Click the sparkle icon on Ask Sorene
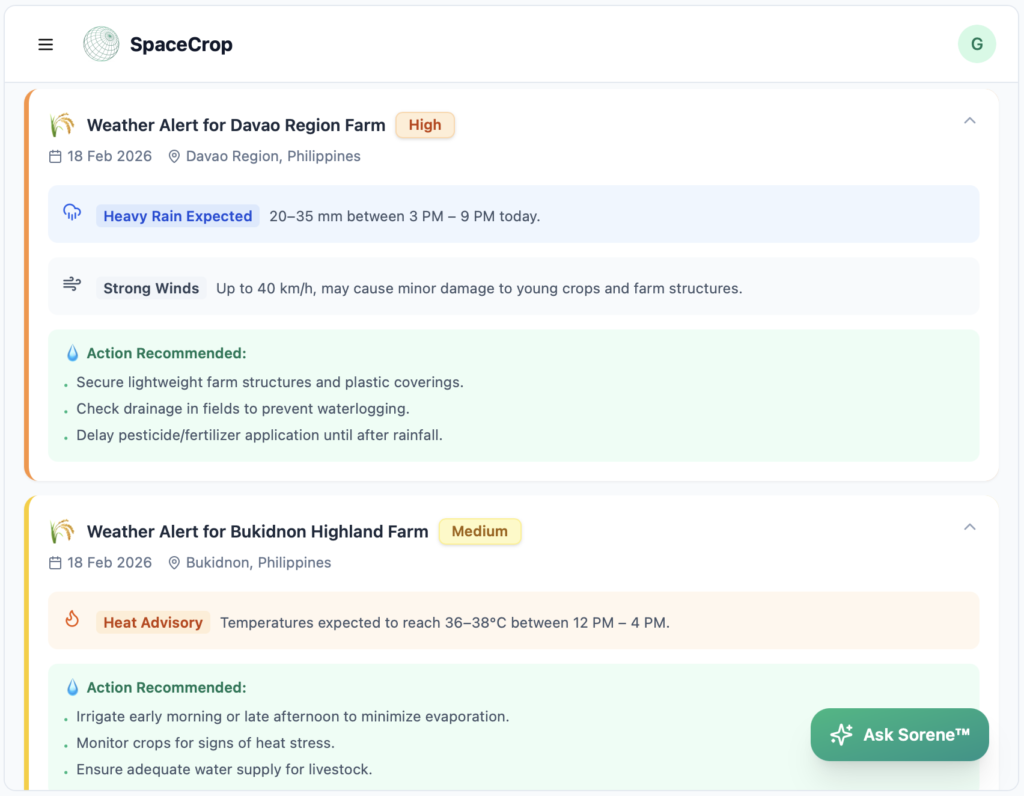1024x796 pixels. pyautogui.click(x=841, y=735)
